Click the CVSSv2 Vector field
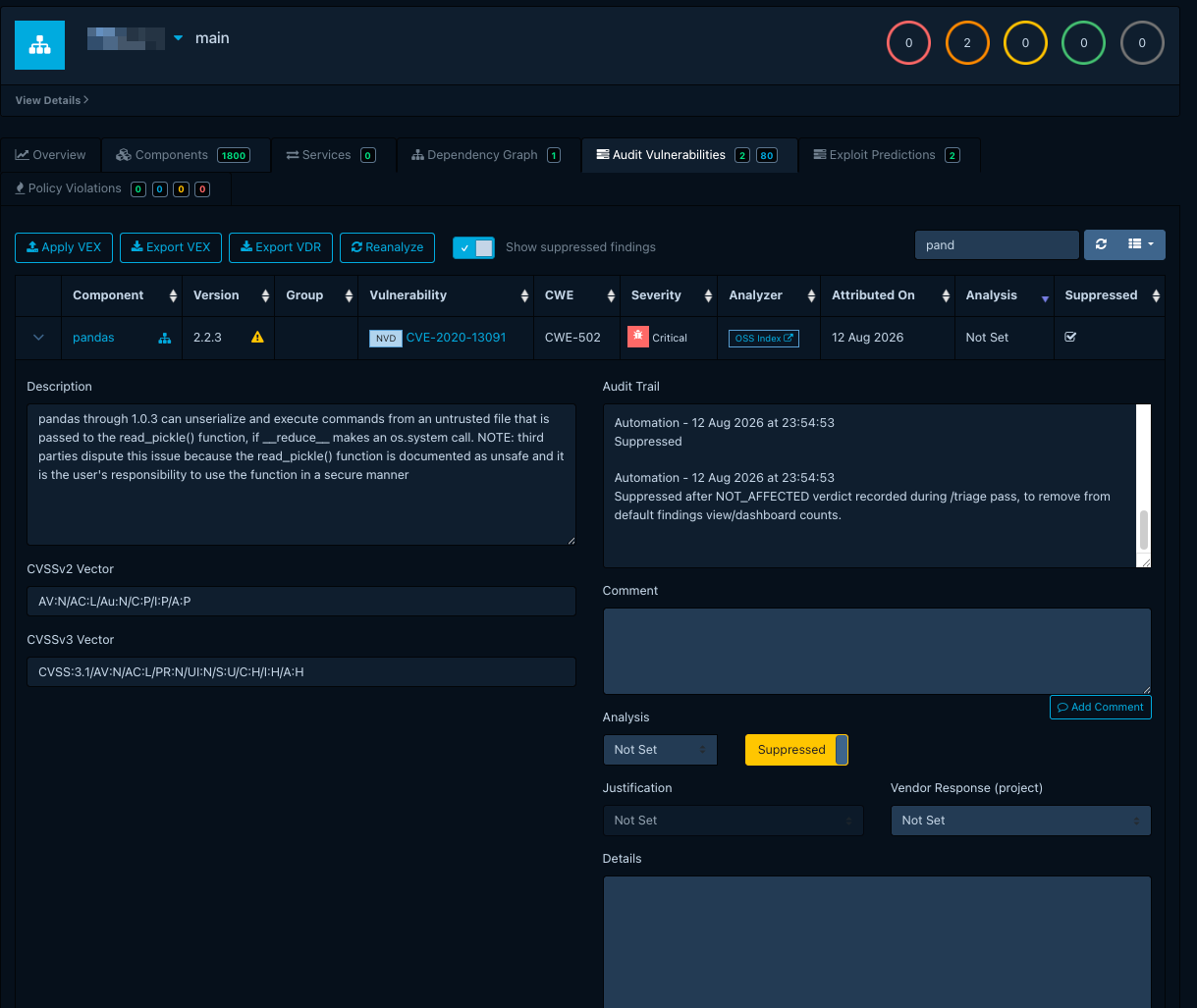The image size is (1197, 1008). point(301,602)
